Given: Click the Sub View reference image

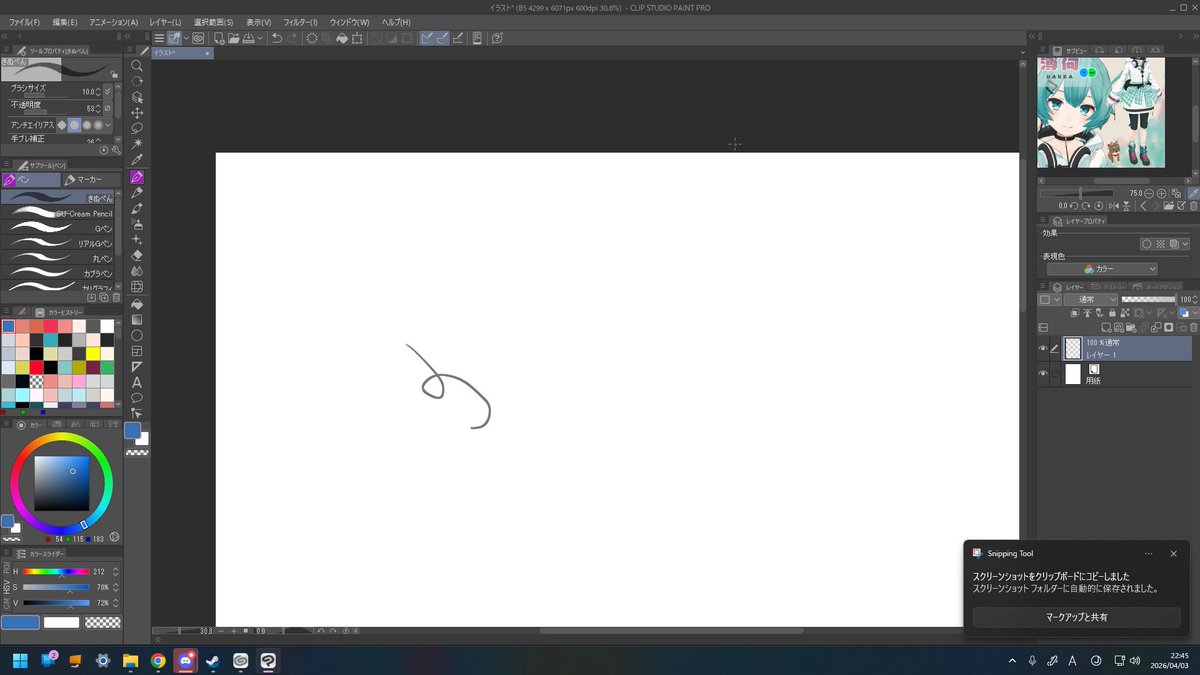Looking at the screenshot, I should point(1100,112).
